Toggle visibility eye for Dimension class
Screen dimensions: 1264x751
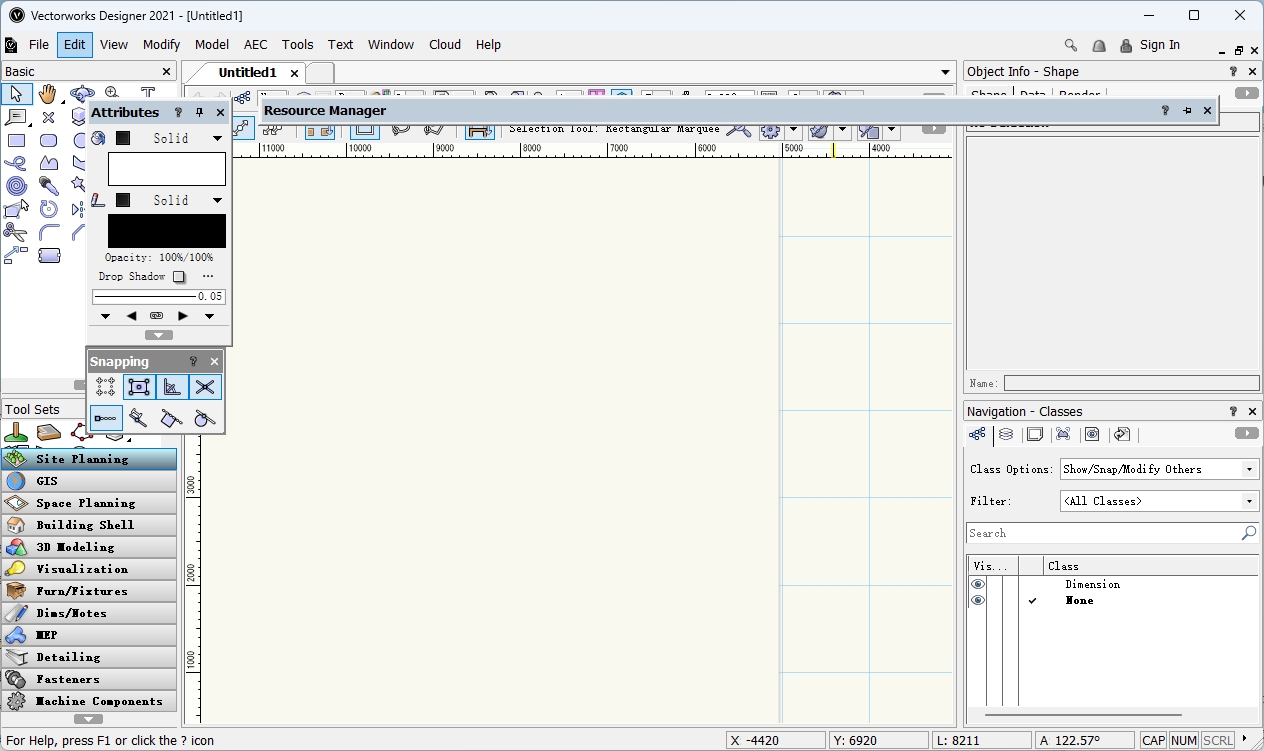[978, 584]
